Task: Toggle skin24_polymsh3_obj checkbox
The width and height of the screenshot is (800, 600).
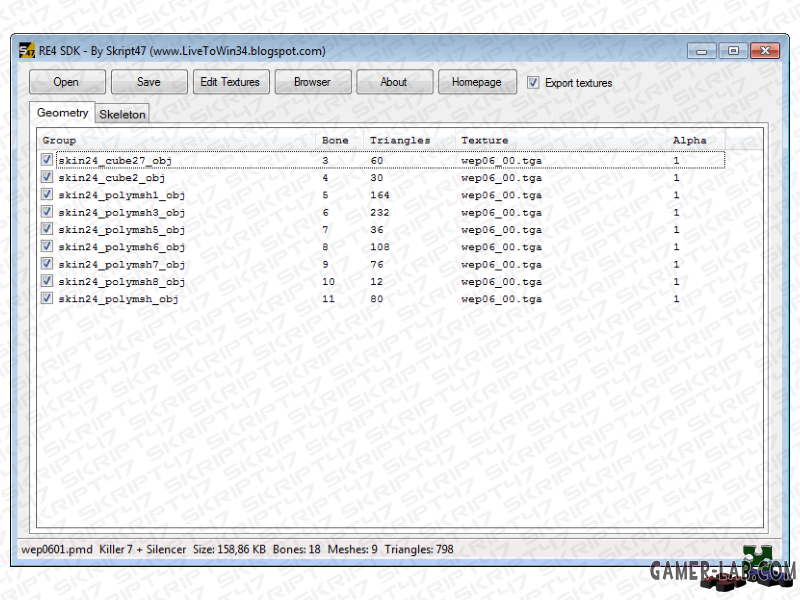Action: pyautogui.click(x=47, y=212)
